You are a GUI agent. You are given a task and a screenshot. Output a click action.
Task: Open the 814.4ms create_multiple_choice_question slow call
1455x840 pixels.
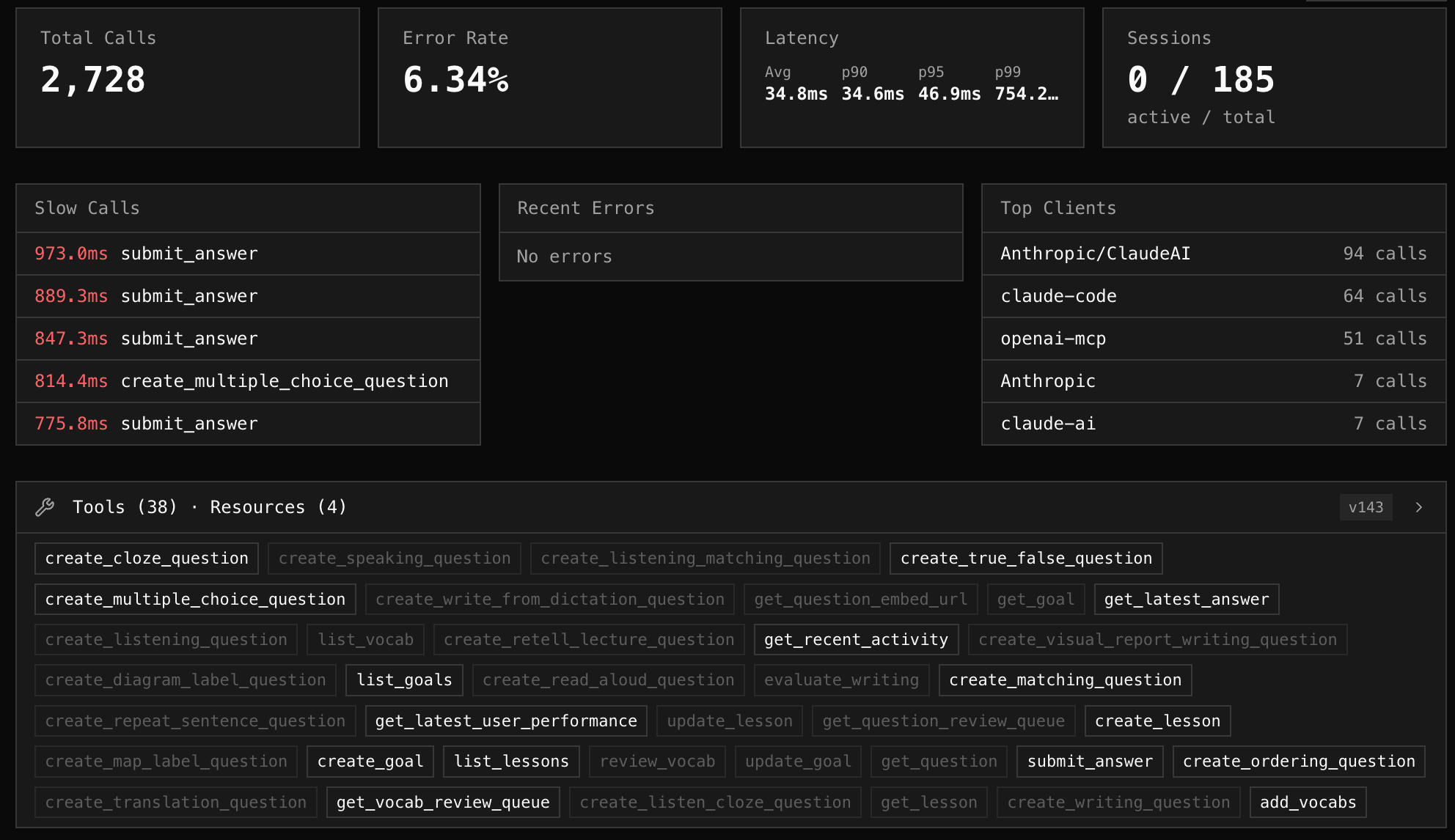point(248,381)
